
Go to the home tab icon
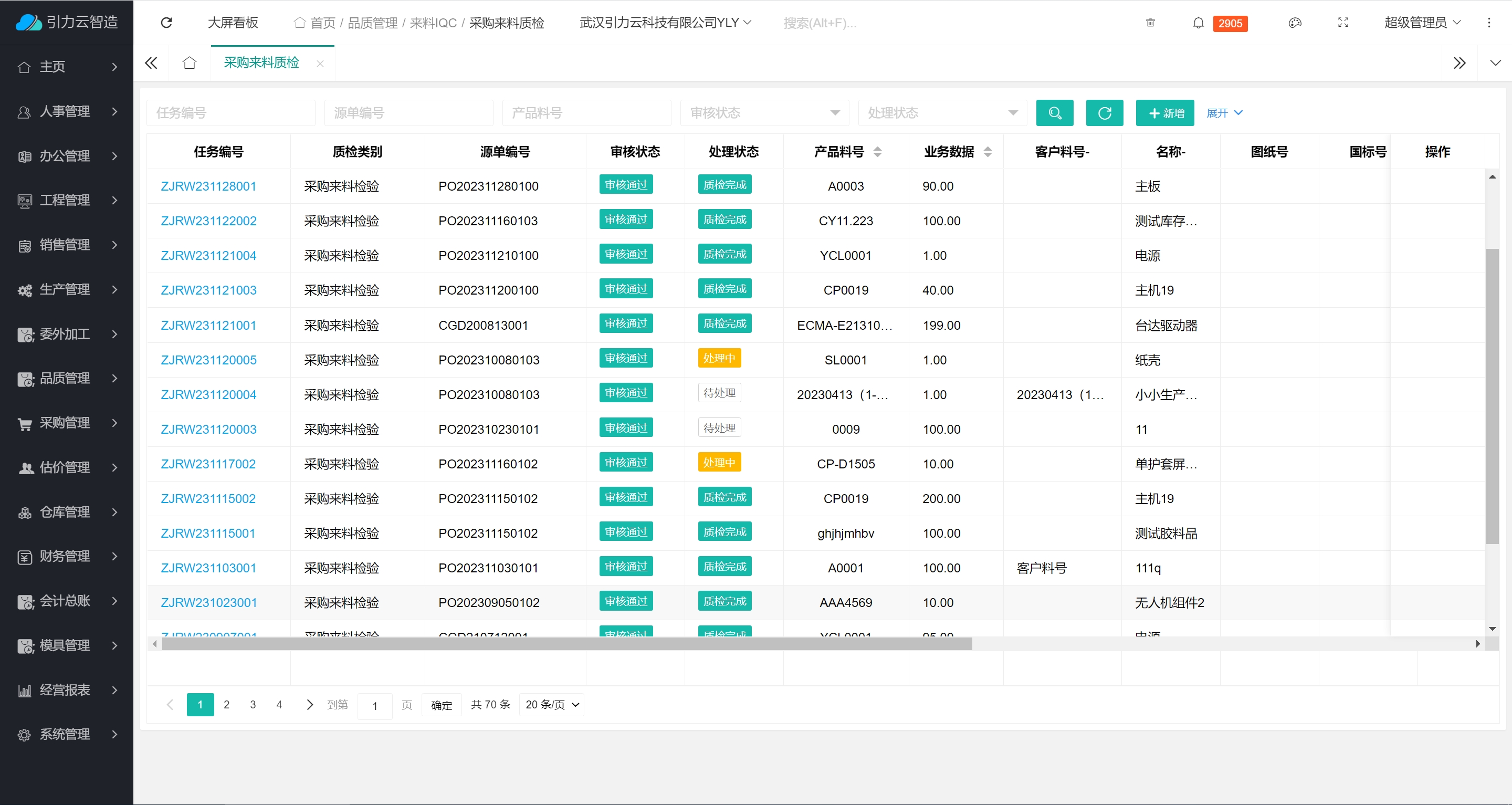tap(189, 63)
